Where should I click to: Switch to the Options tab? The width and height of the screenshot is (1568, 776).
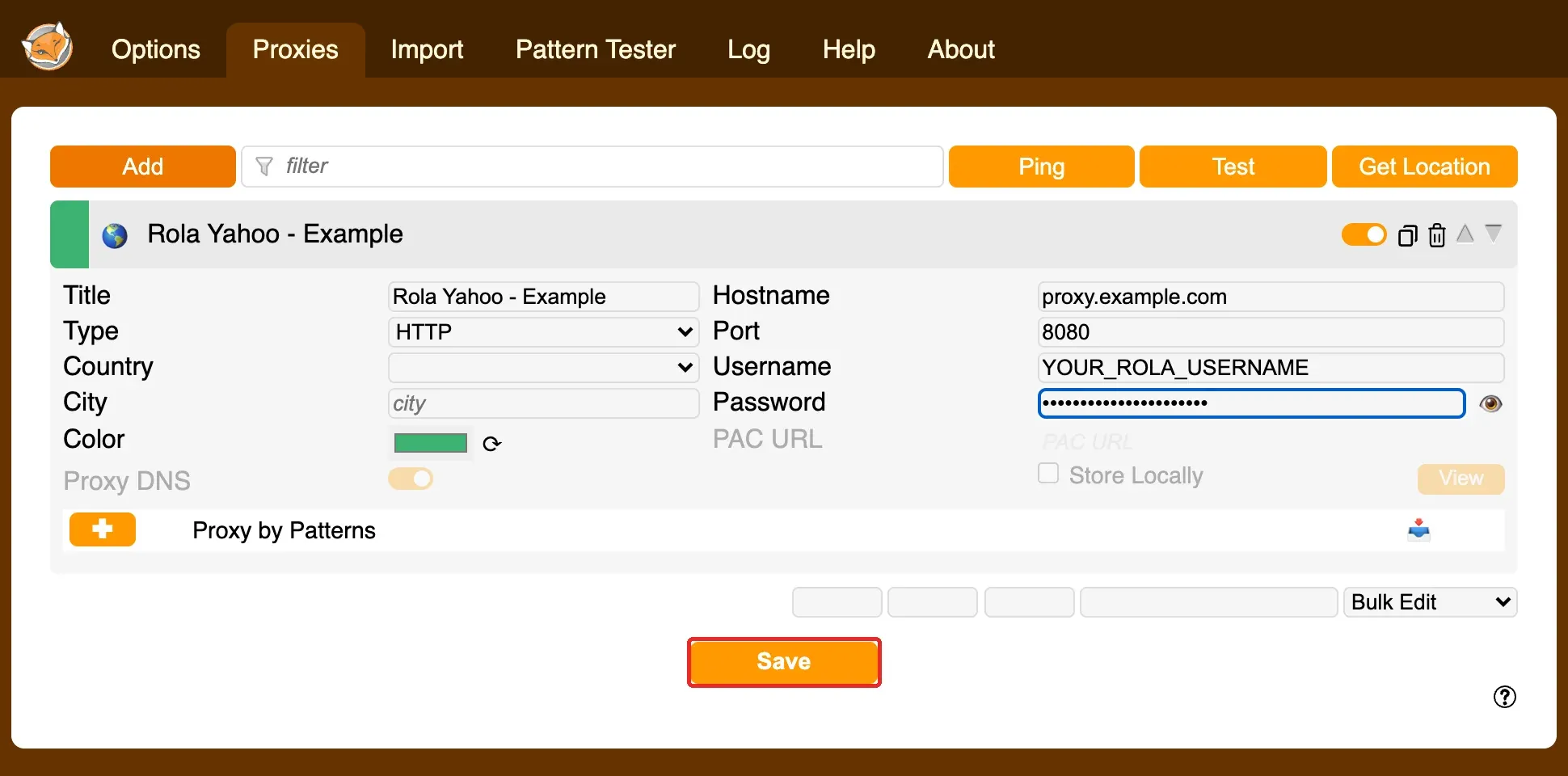click(x=156, y=49)
